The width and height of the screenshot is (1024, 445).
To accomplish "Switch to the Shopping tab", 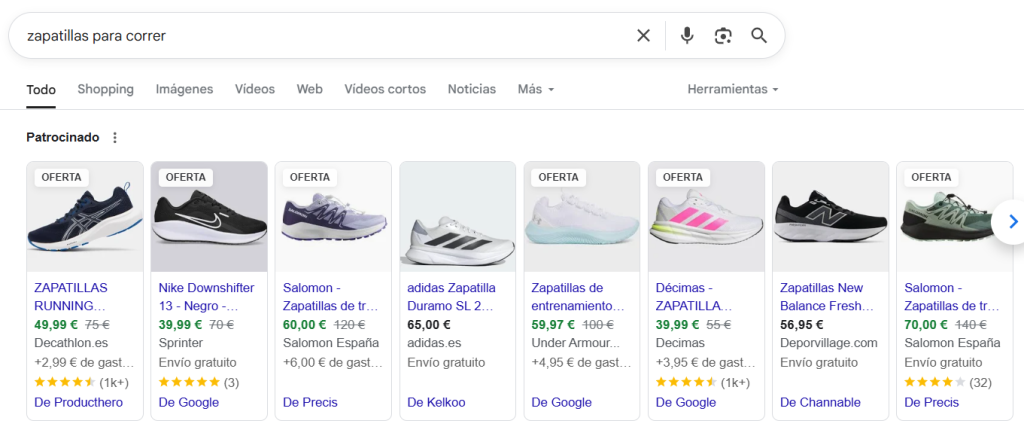I will point(105,89).
